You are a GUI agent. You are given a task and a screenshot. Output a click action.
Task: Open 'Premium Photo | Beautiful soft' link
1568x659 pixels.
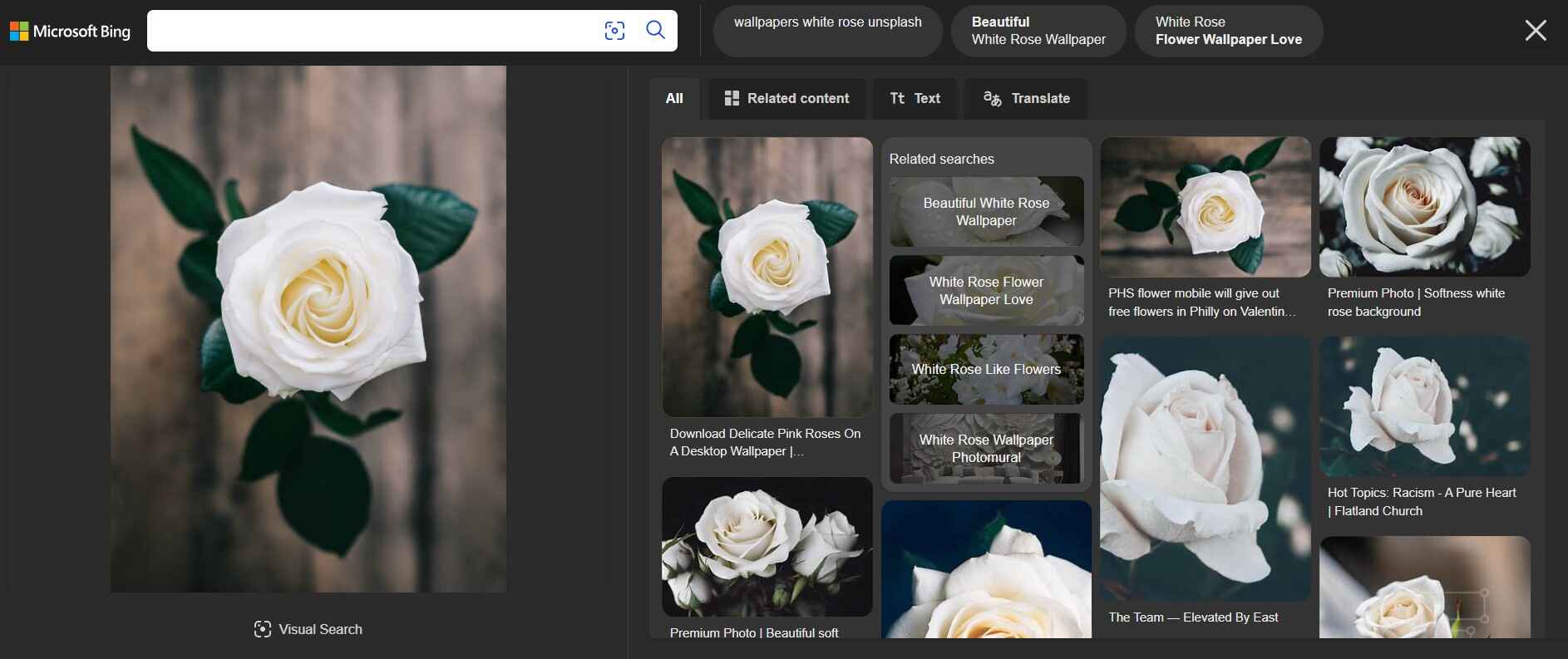click(x=754, y=632)
